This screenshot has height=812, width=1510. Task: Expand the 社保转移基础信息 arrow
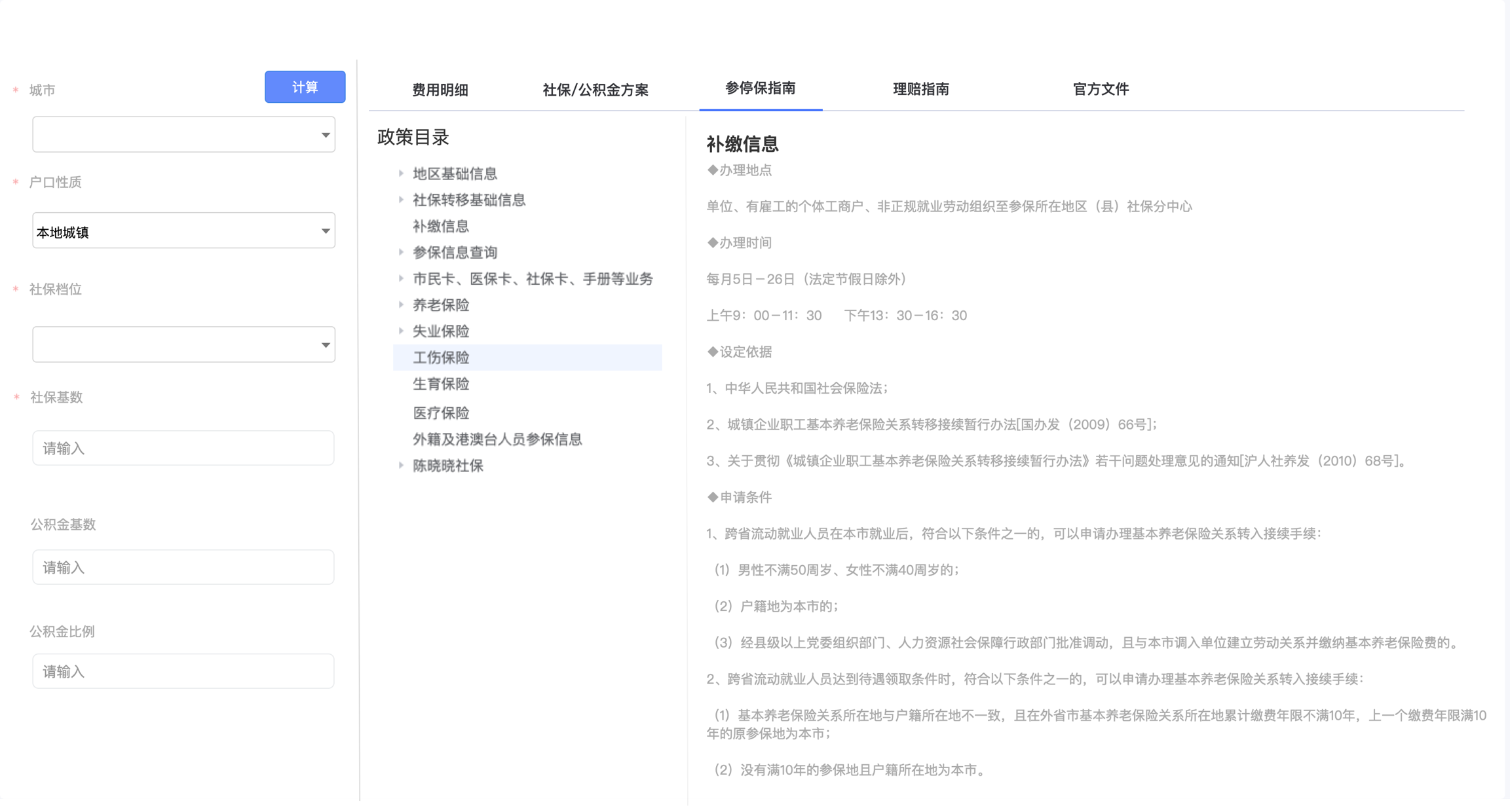tap(401, 200)
